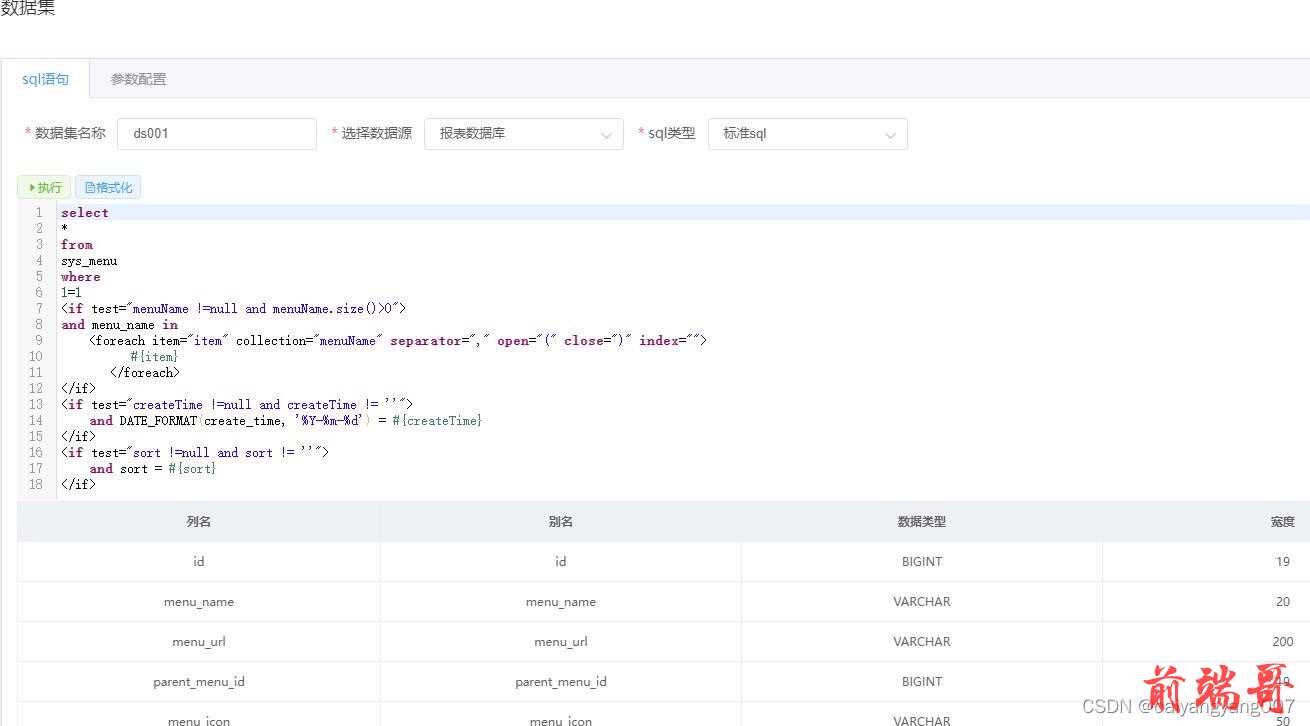This screenshot has width=1310, height=726.
Task: Expand the sql类型 dropdown showing 标准sql
Action: tap(808, 134)
